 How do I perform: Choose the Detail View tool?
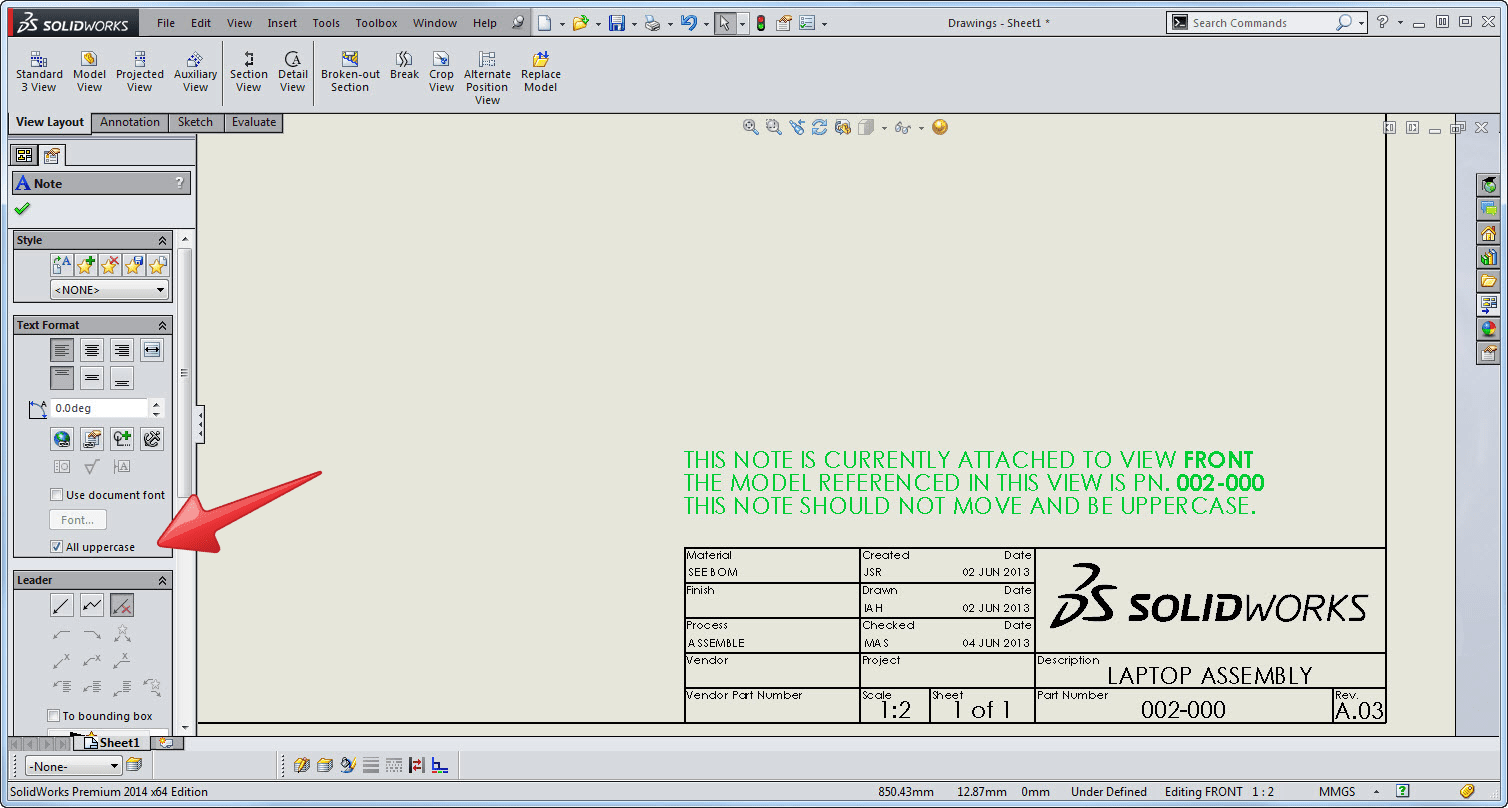pos(292,72)
